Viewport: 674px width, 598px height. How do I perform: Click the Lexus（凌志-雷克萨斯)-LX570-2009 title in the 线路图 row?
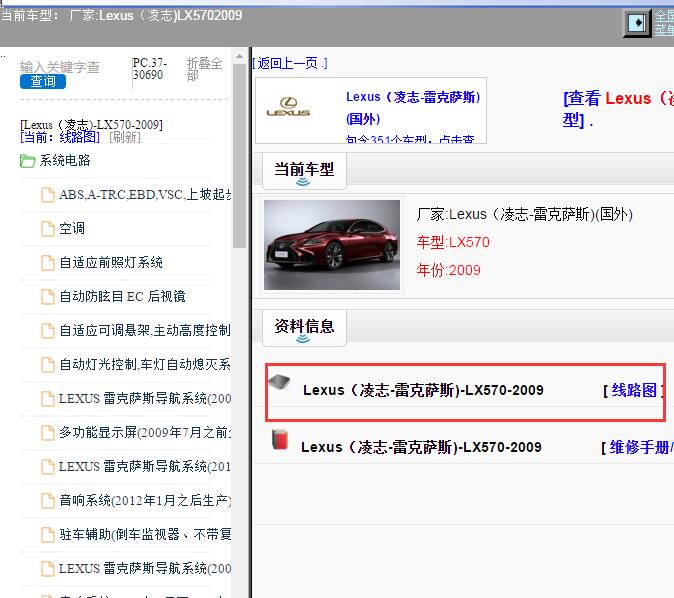coord(423,390)
